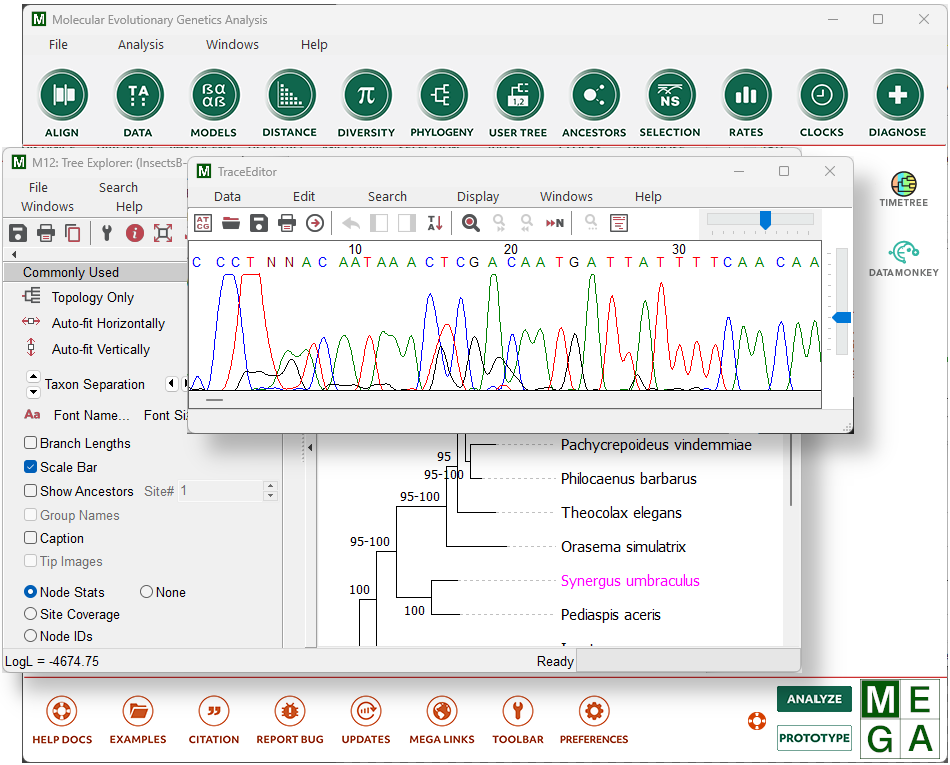The height and width of the screenshot is (765, 950).
Task: Open the Data menu in TraceEditor
Action: [227, 197]
